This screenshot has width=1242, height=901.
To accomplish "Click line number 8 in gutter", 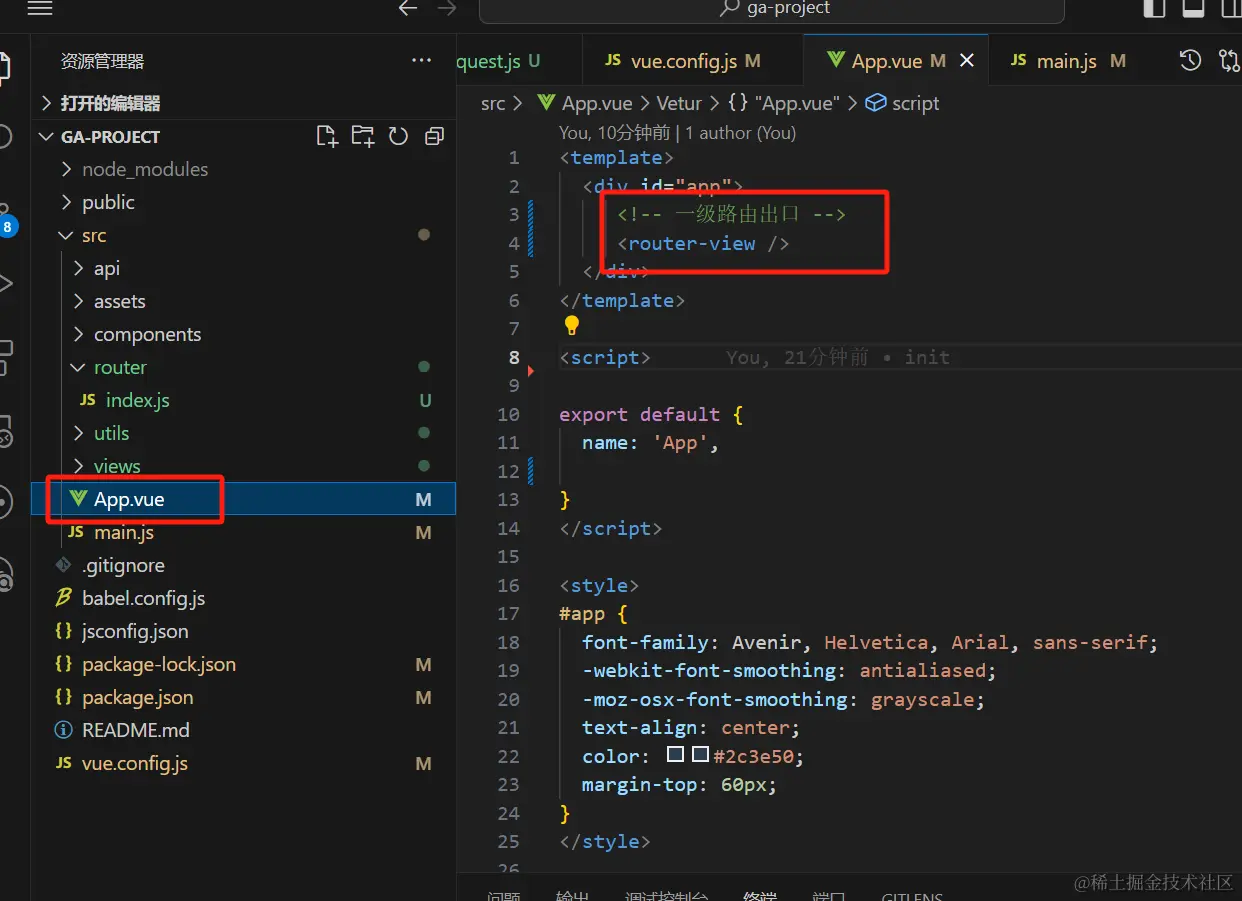I will 514,357.
